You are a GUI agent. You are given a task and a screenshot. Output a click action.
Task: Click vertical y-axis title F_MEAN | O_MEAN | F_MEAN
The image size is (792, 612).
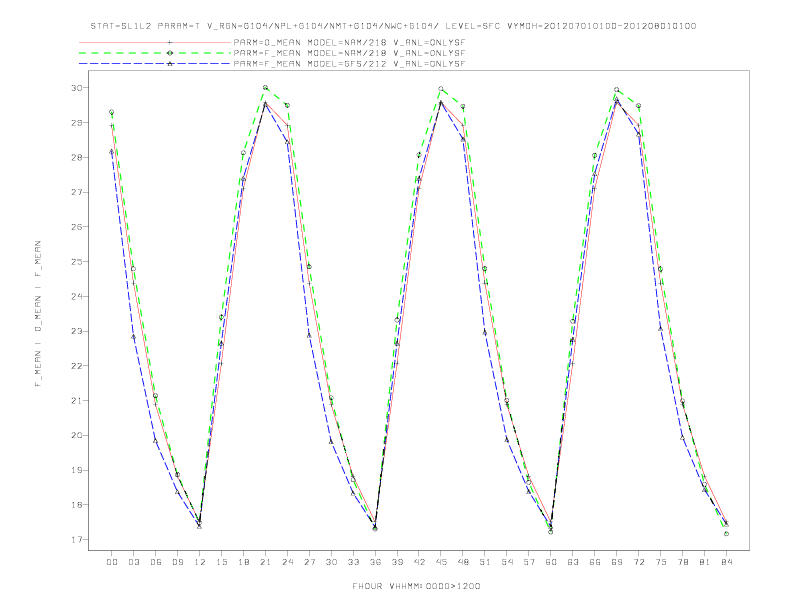pyautogui.click(x=38, y=314)
